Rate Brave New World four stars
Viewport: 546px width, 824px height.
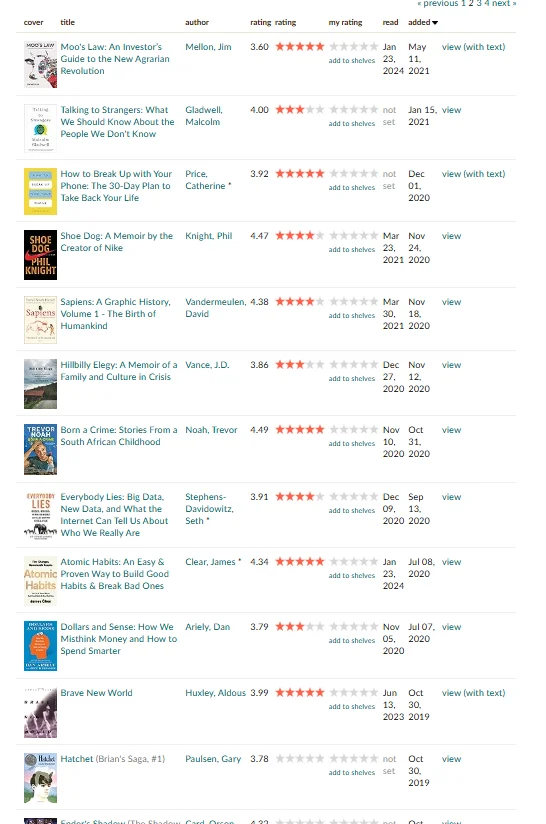click(x=363, y=693)
